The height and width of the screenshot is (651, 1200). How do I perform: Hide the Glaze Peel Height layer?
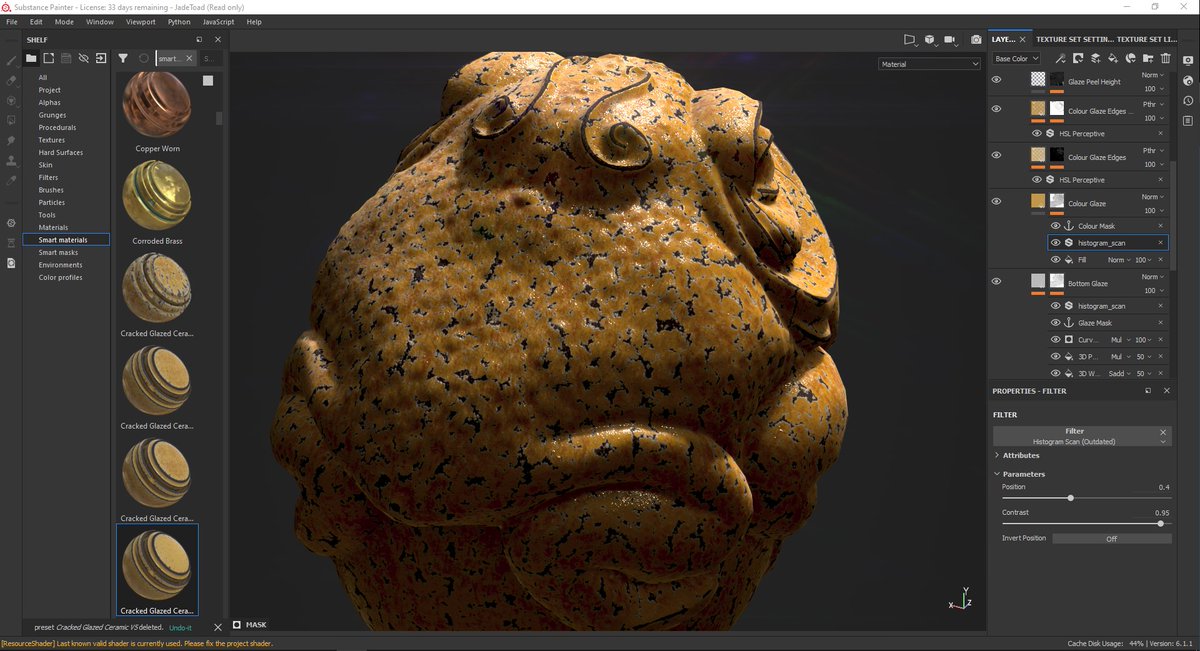[996, 80]
